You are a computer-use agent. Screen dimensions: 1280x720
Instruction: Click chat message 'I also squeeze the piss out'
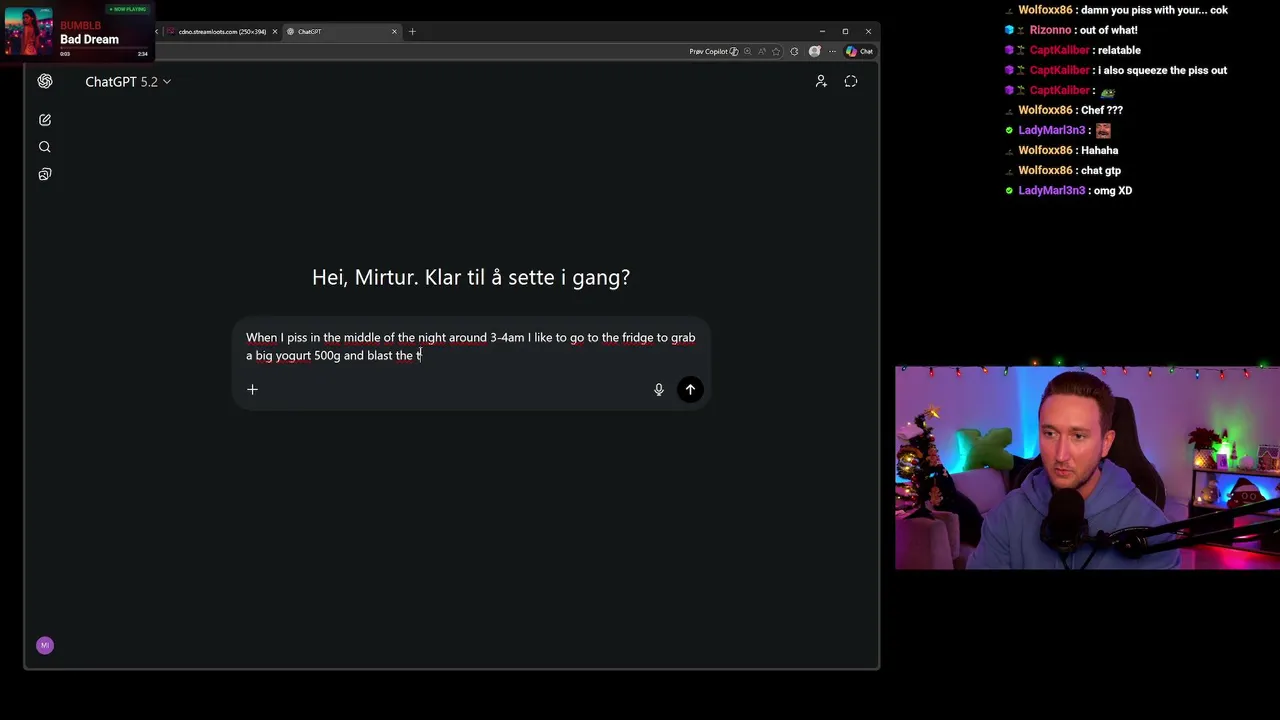click(x=1162, y=70)
